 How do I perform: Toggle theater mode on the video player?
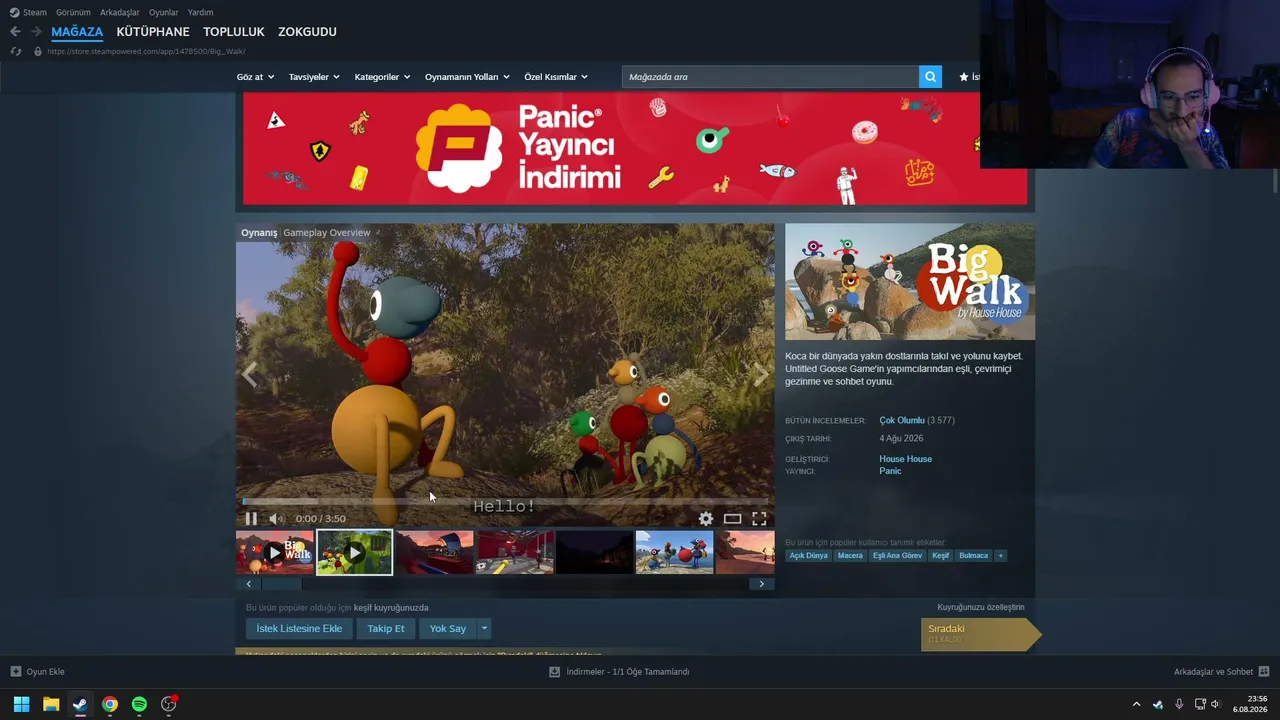733,518
